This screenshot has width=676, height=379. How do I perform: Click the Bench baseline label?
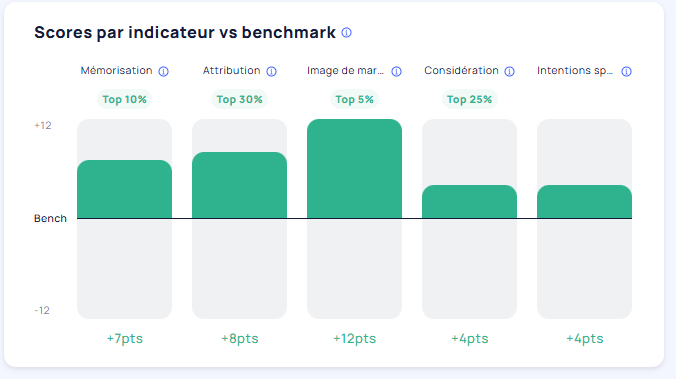(x=50, y=219)
